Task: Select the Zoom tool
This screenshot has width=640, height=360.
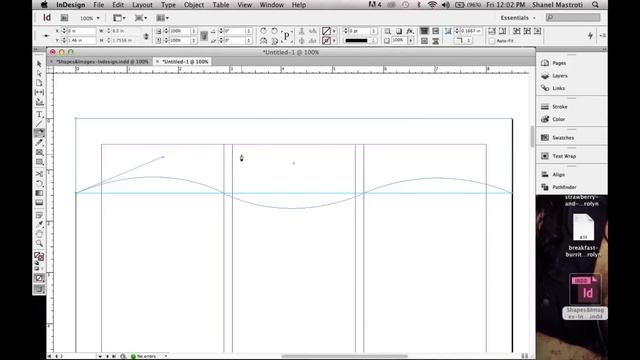Action: coord(39,244)
